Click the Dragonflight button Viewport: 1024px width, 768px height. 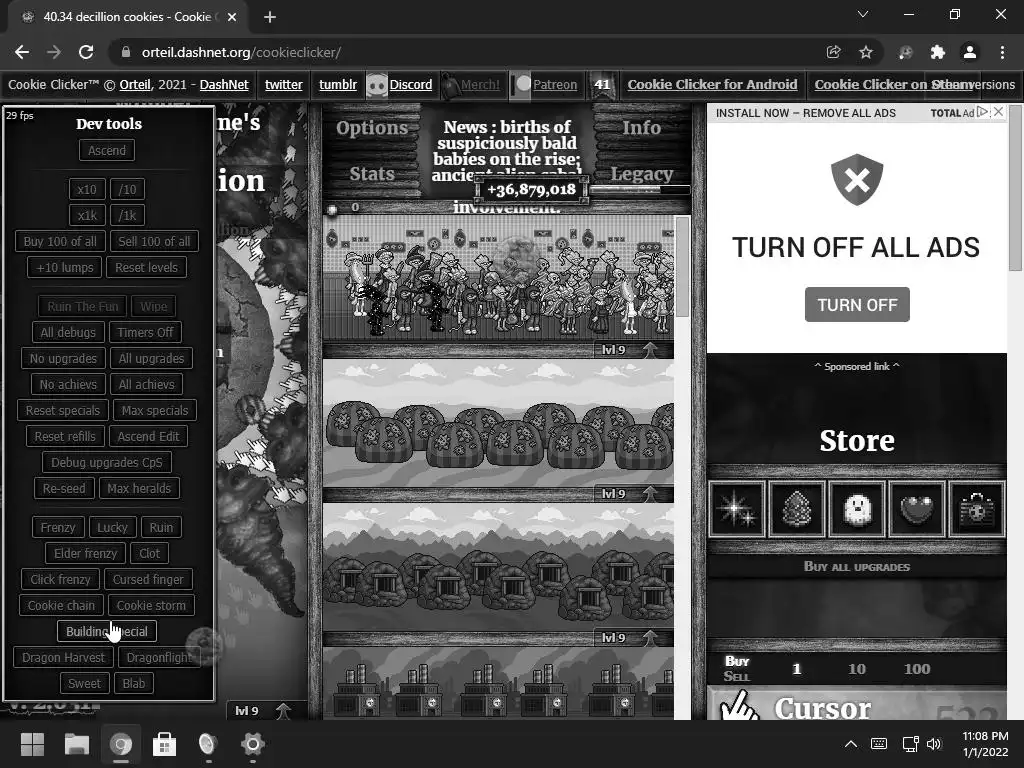(x=159, y=658)
